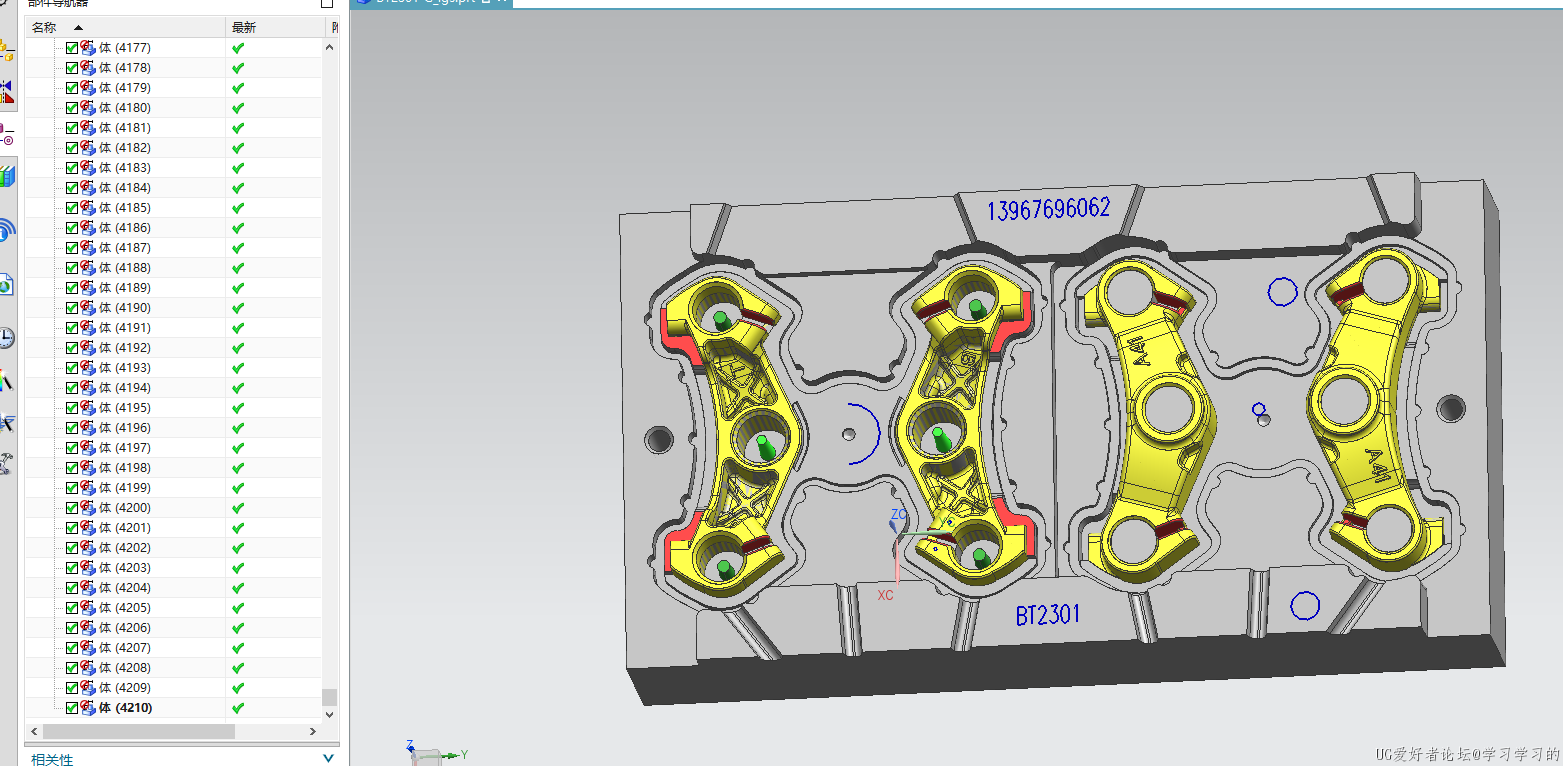Click the horizontal scrollbar left arrow
The image size is (1563, 766).
coord(34,732)
